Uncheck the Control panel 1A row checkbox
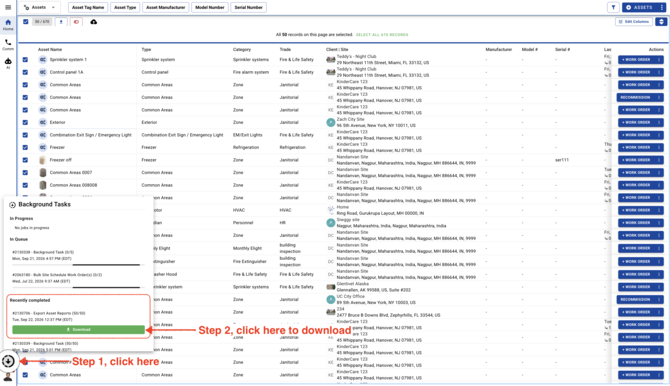The width and height of the screenshot is (670, 386). (25, 72)
